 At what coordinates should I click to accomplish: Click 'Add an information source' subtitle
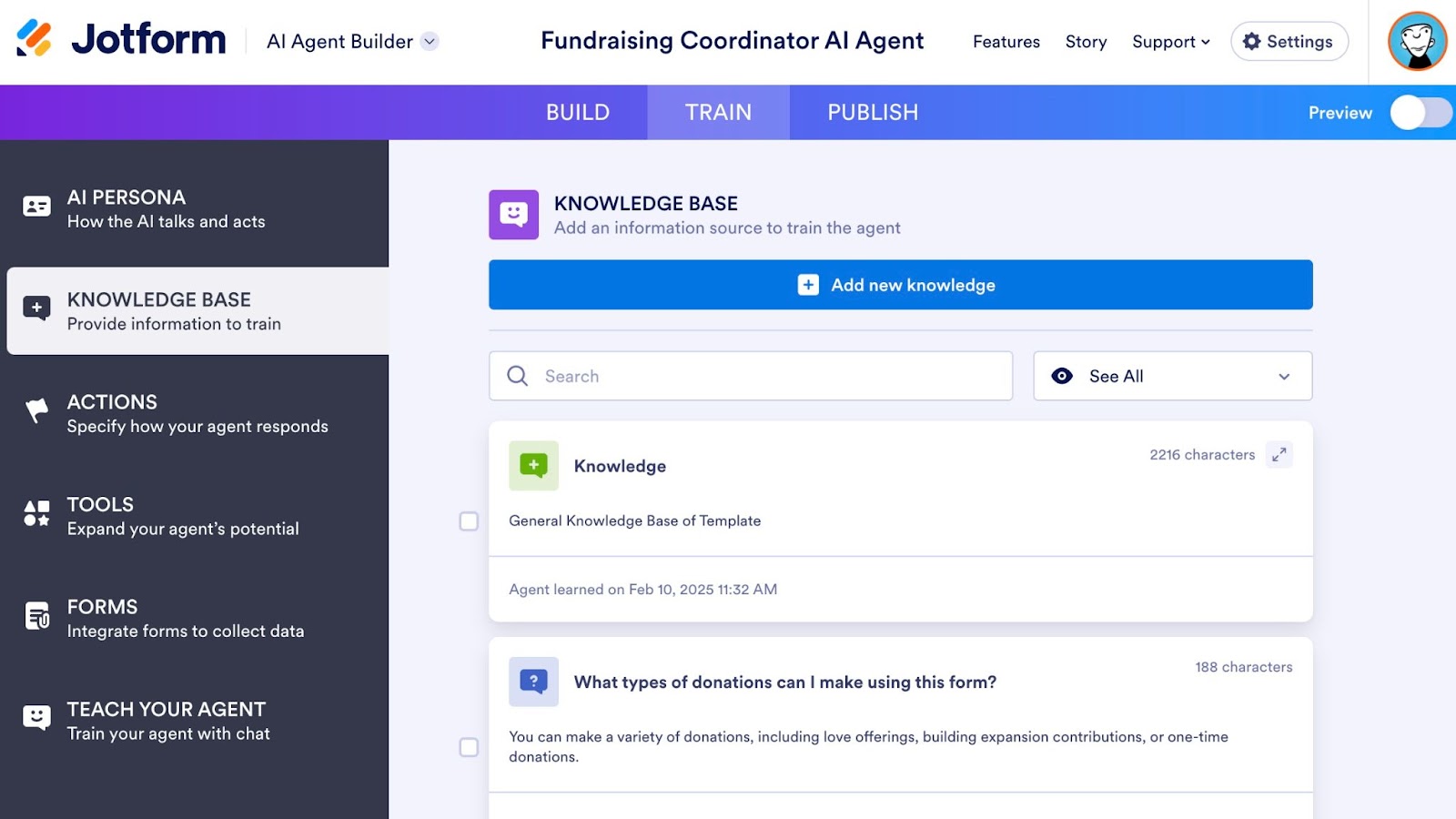click(x=727, y=227)
